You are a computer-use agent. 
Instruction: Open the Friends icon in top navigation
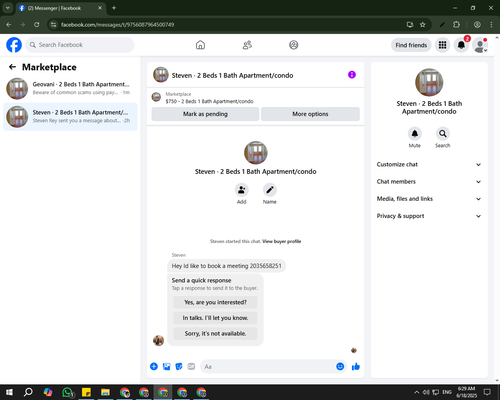click(x=247, y=45)
